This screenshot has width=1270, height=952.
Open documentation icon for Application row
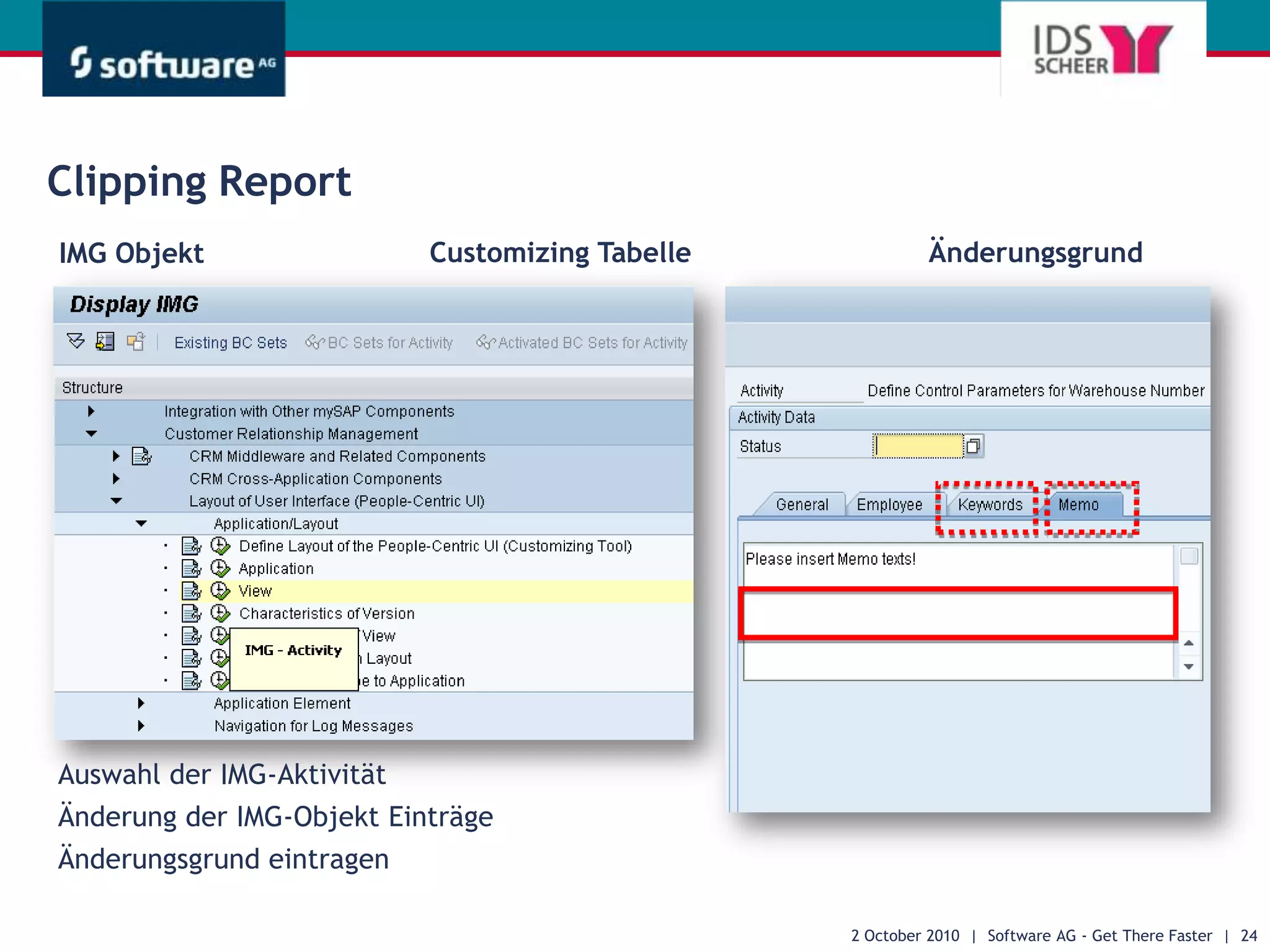pyautogui.click(x=192, y=568)
